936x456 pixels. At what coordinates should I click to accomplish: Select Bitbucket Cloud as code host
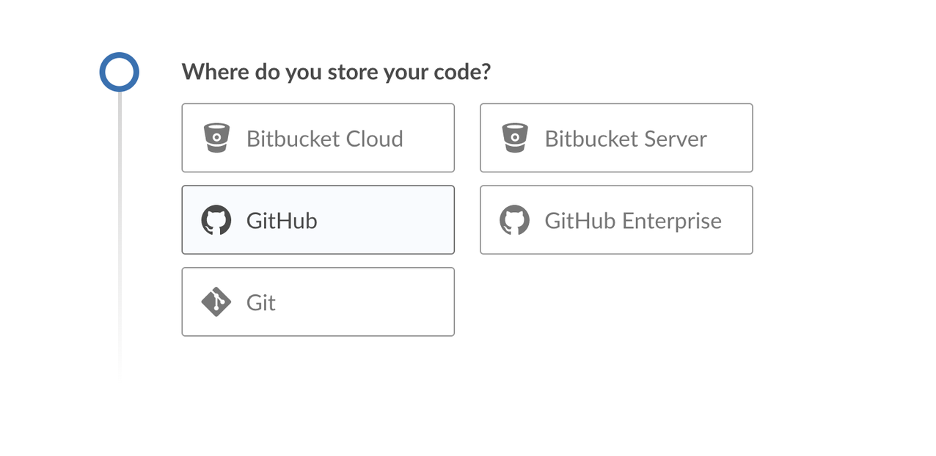point(318,138)
